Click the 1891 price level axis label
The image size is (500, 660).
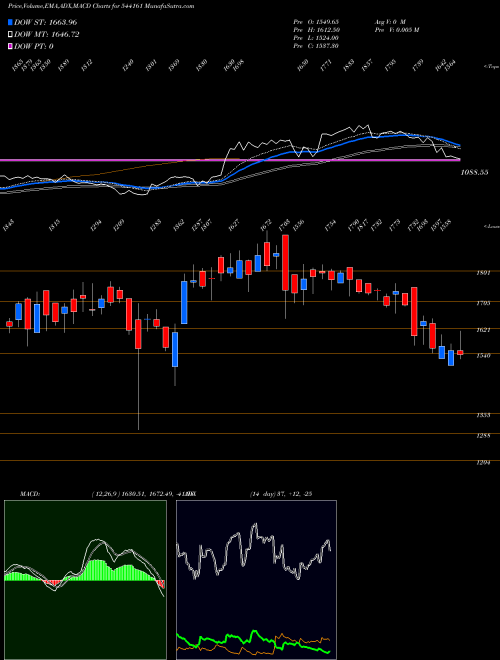click(483, 273)
